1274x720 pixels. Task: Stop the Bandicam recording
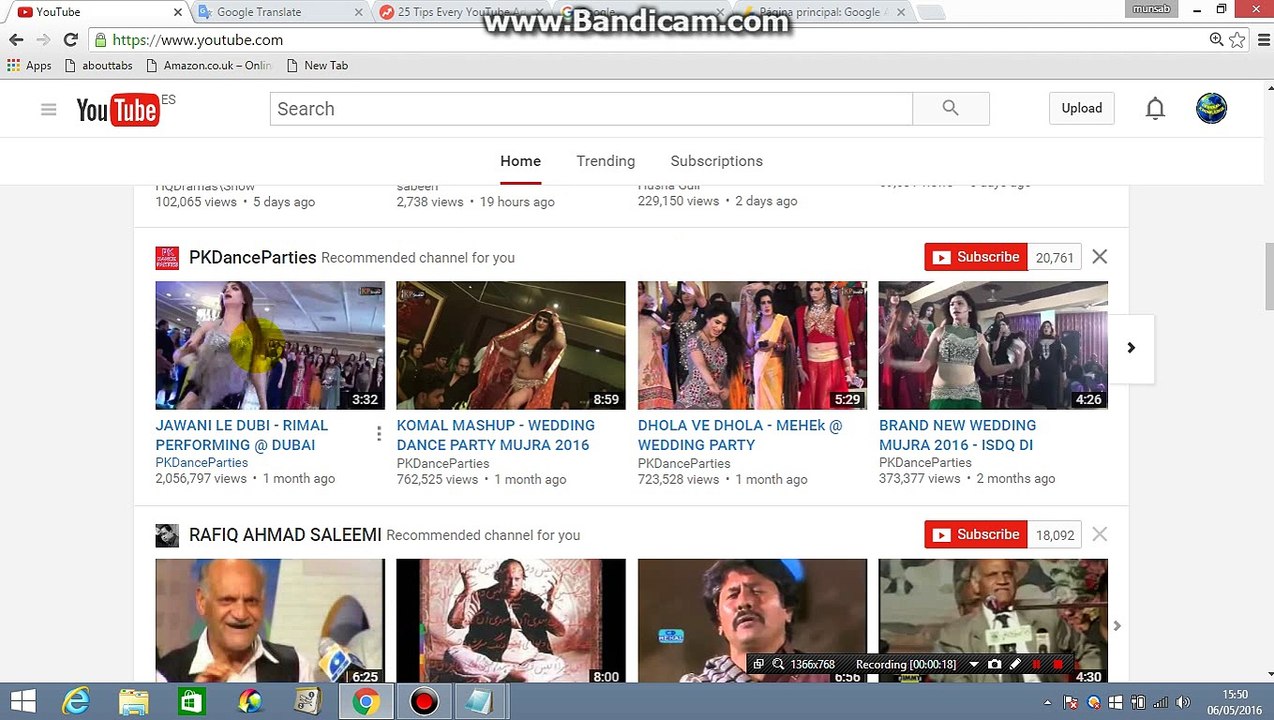pyautogui.click(x=1058, y=664)
